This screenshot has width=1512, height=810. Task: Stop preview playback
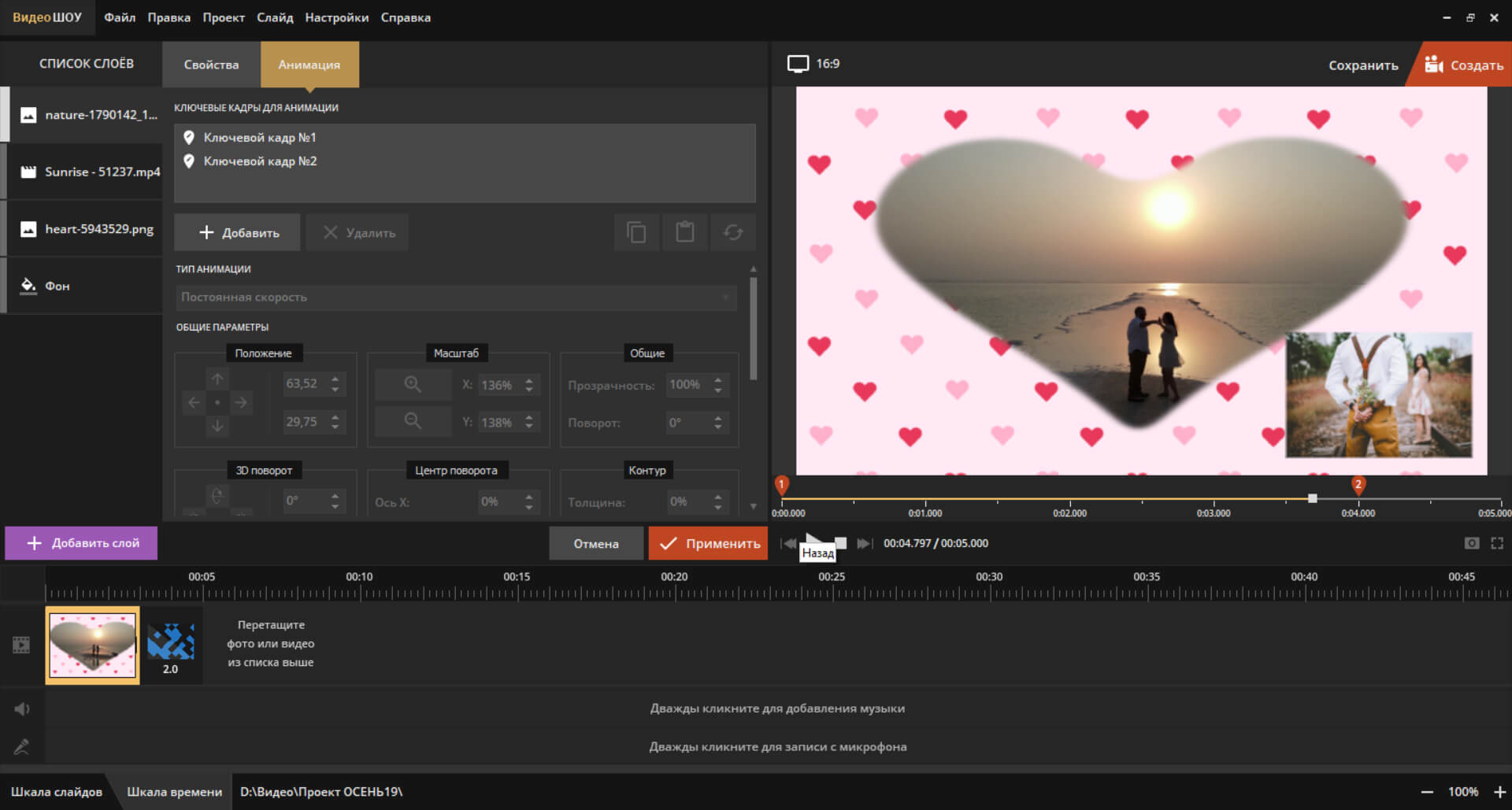840,543
